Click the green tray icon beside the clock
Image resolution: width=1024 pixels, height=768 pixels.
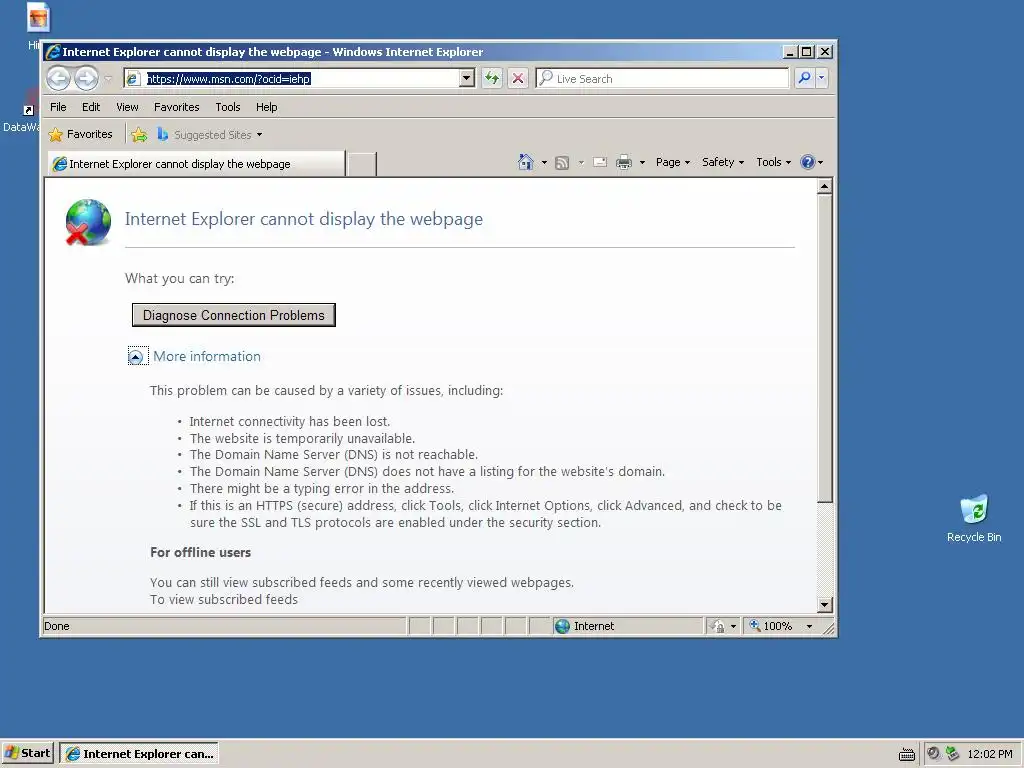click(x=953, y=753)
